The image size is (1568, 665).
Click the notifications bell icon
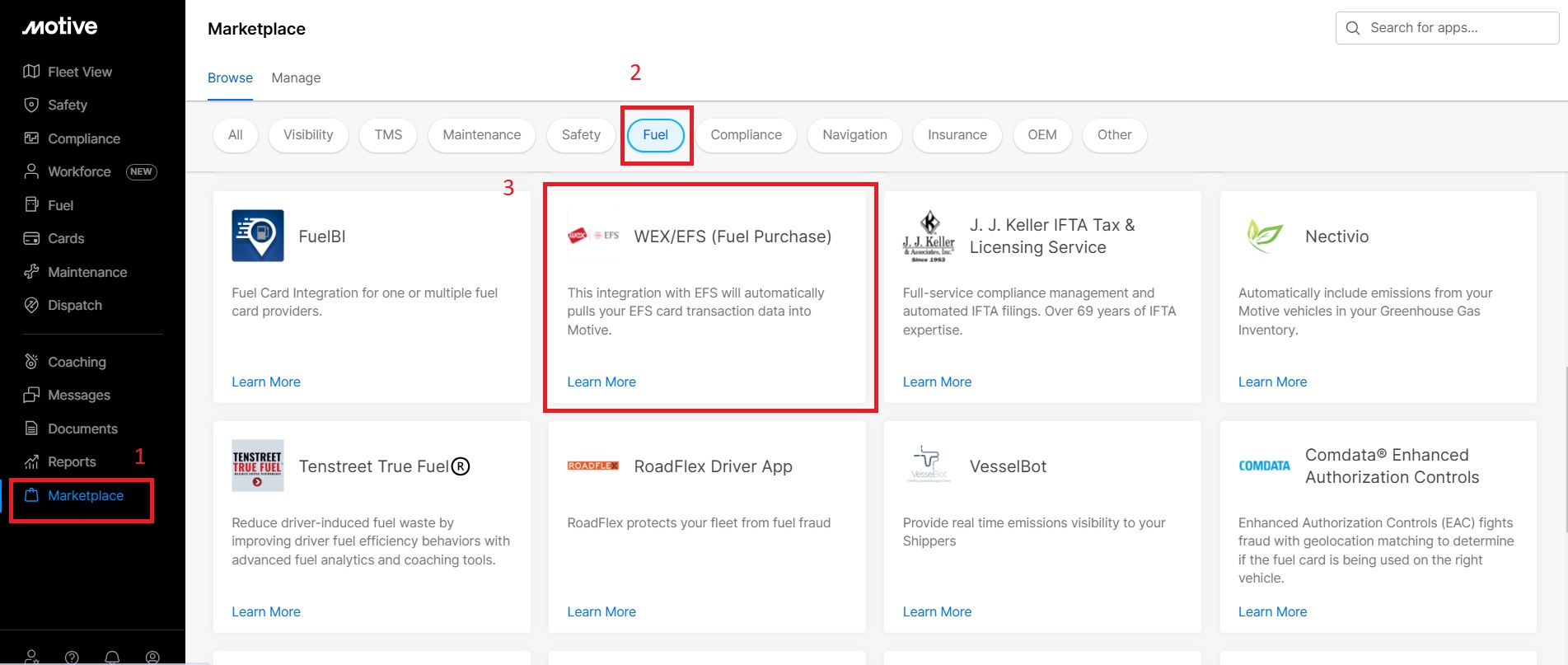112,657
